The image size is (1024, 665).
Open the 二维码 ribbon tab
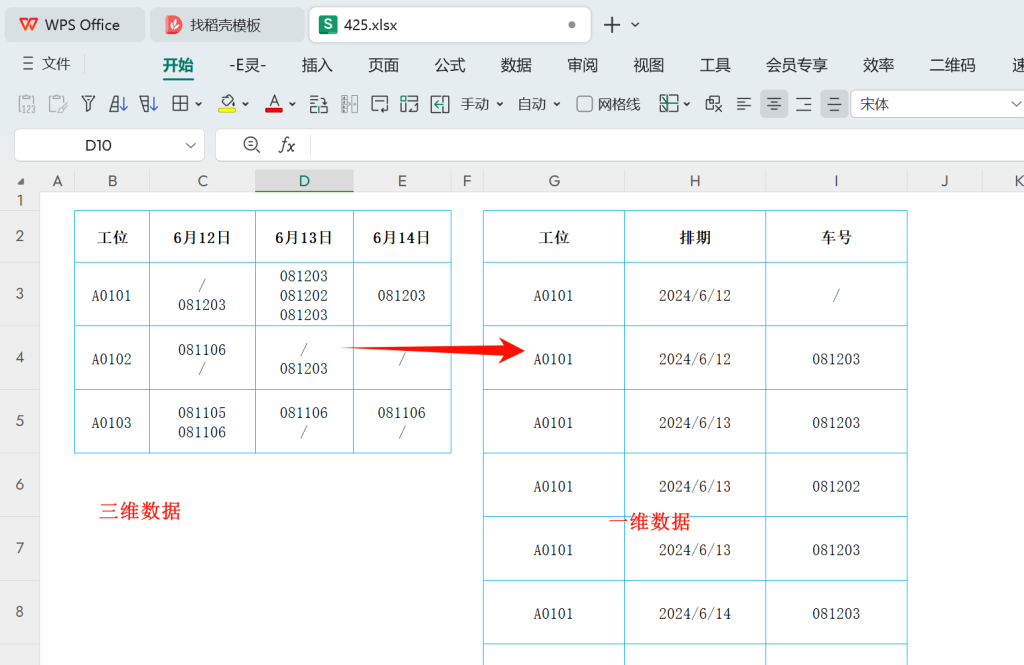952,65
